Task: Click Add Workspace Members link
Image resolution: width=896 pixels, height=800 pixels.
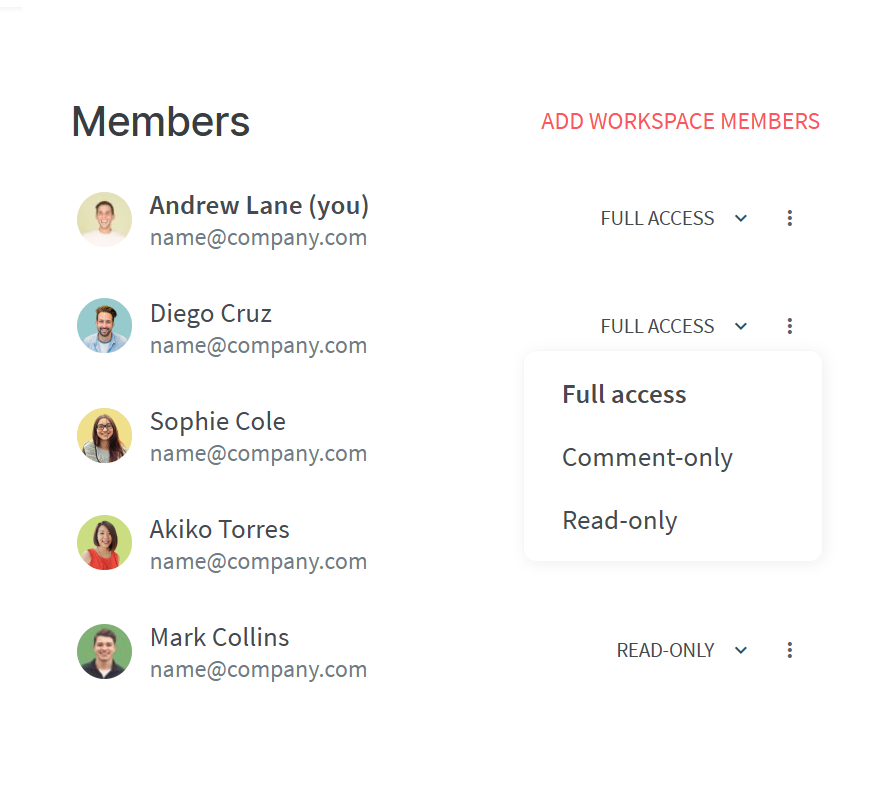Action: 680,121
